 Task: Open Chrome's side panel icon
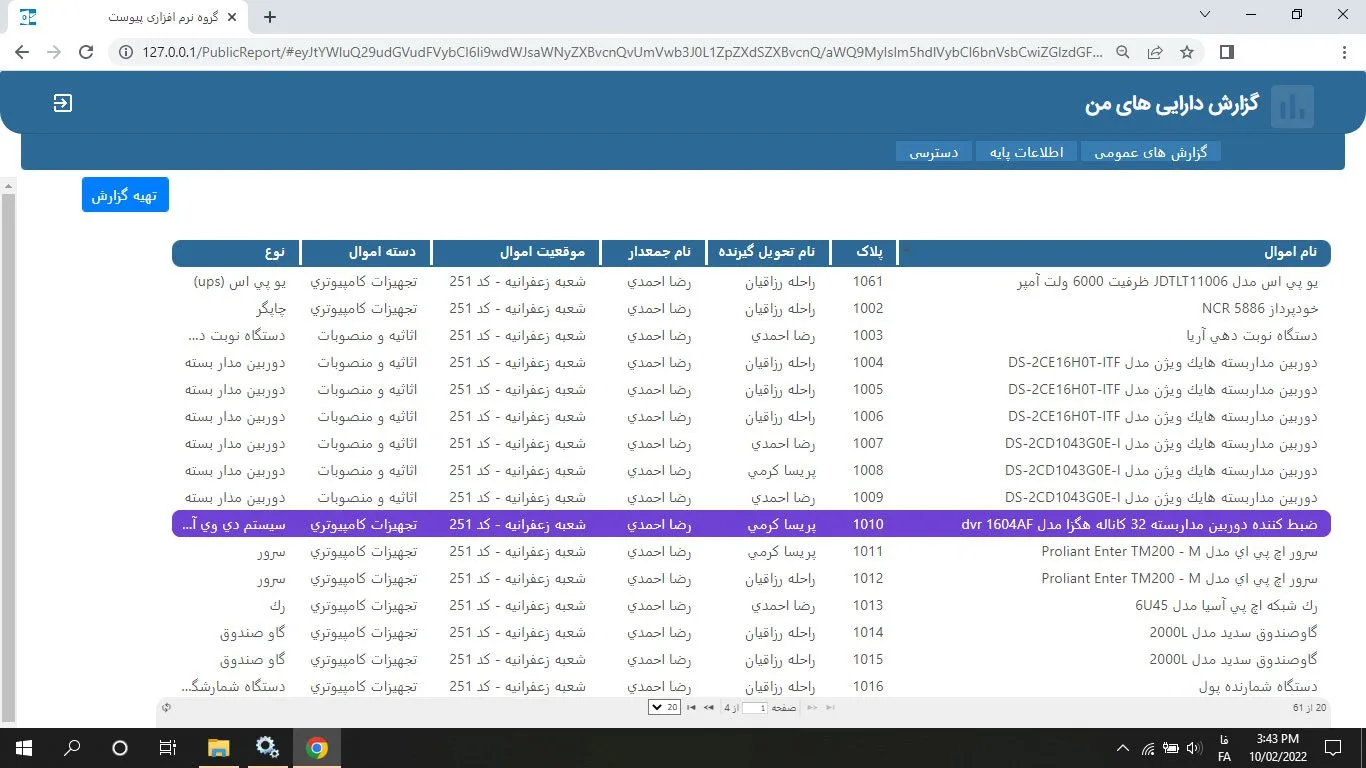coord(1227,52)
